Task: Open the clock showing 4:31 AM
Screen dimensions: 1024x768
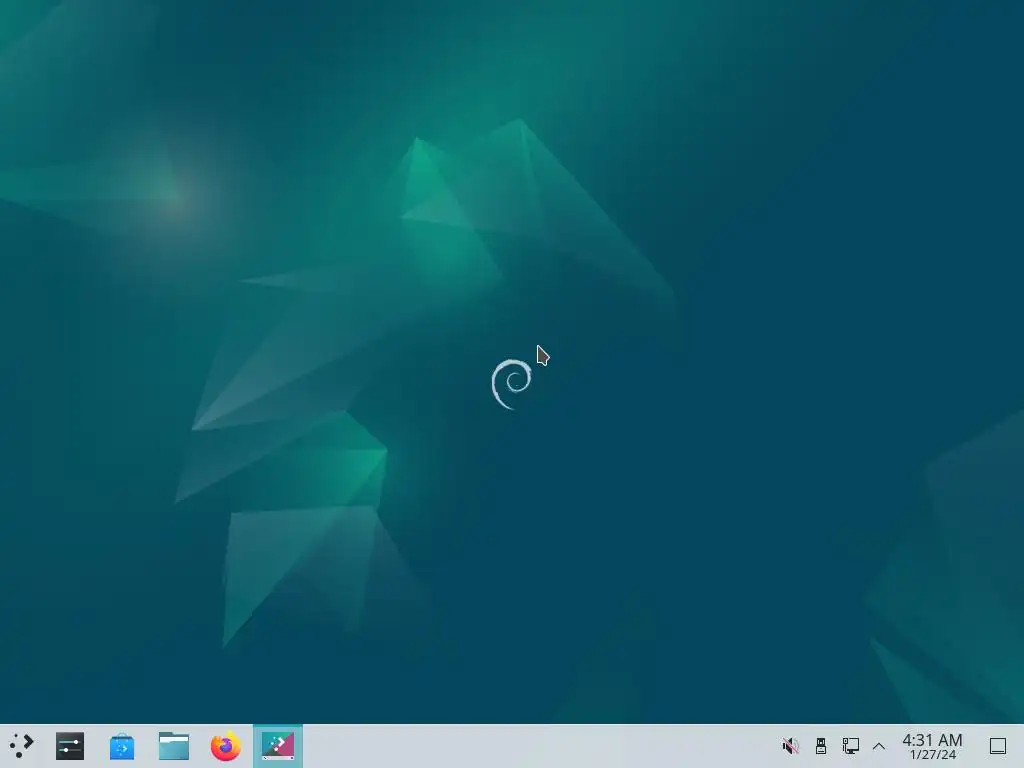Action: pos(932,746)
